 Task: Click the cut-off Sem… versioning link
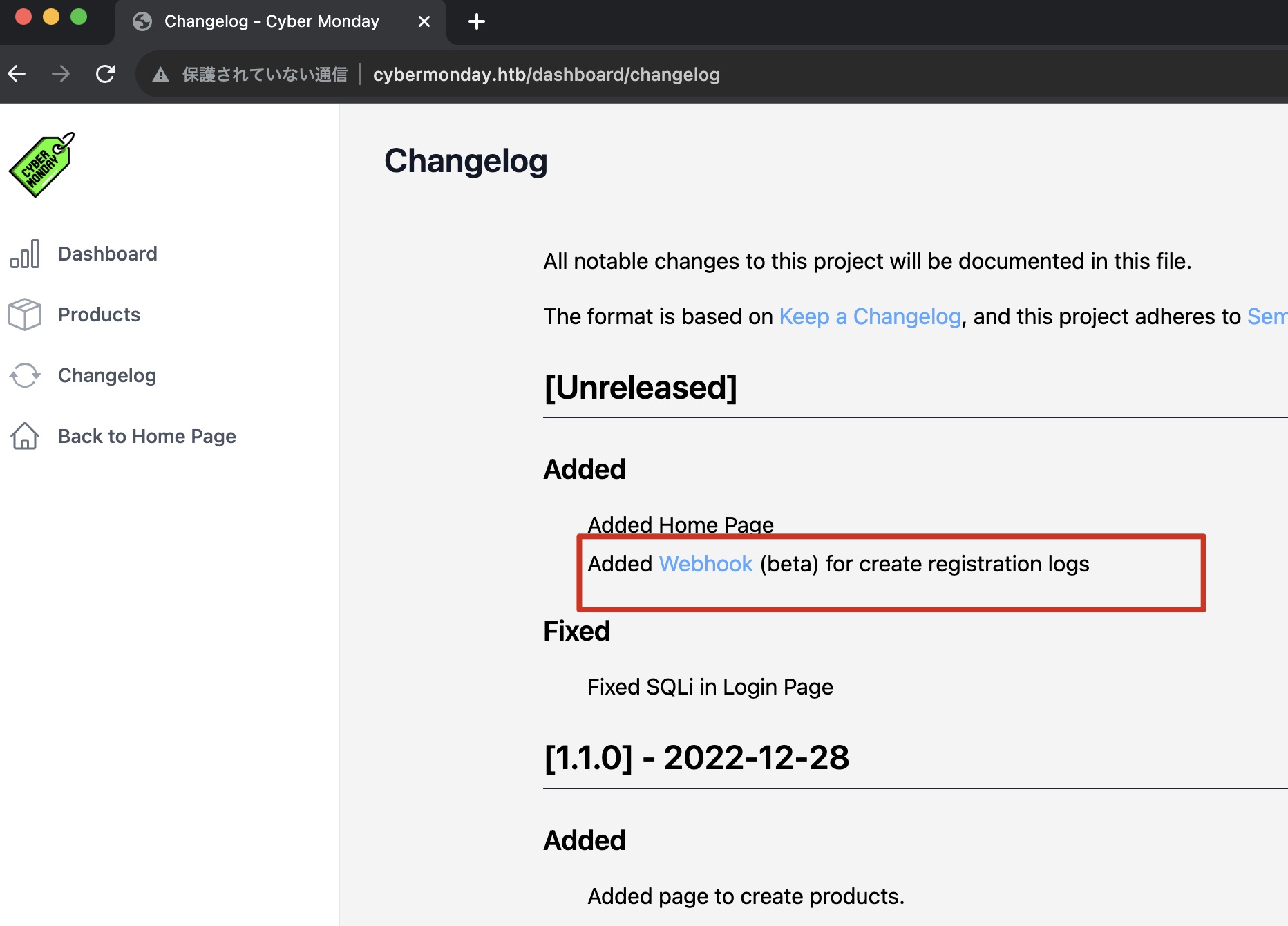1267,316
